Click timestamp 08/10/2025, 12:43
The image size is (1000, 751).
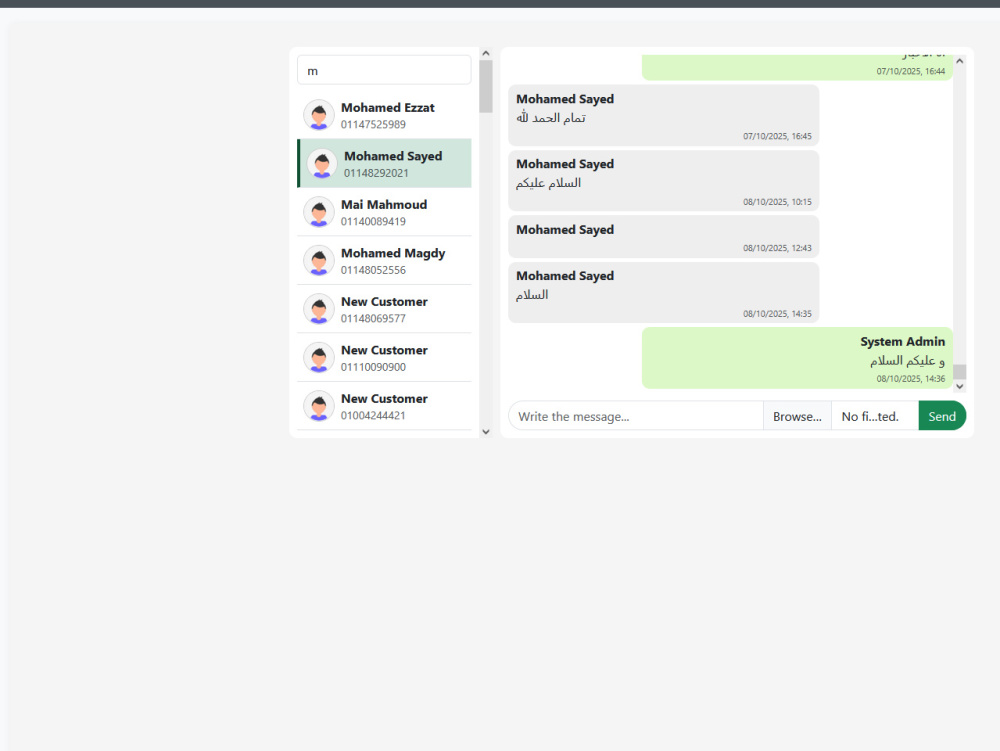click(x=777, y=248)
